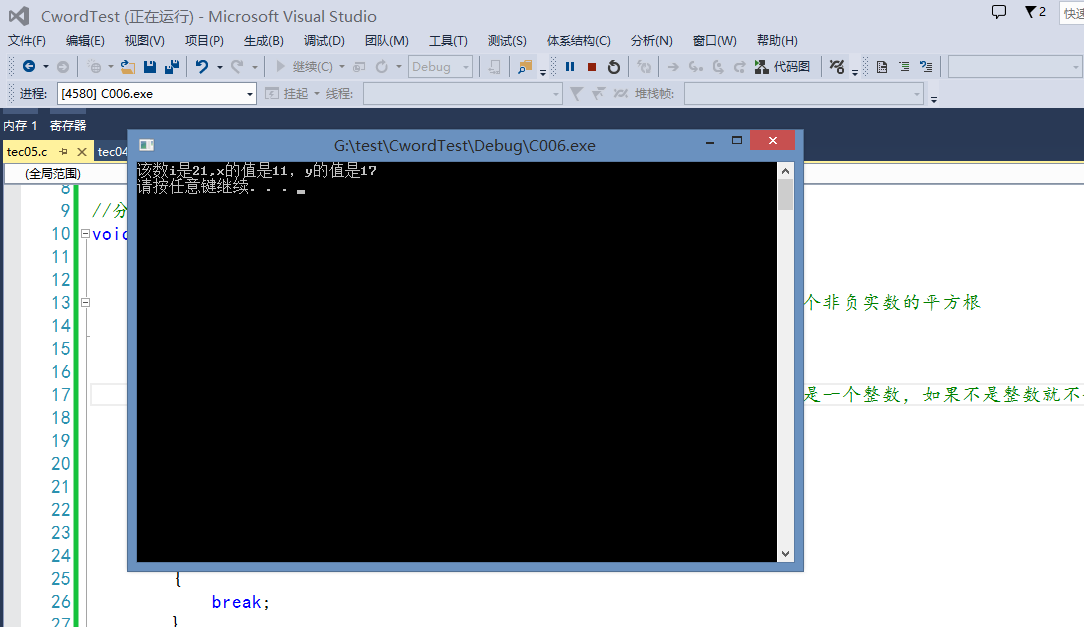Open the 窗口(W) menu
Image resolution: width=1084 pixels, height=627 pixels.
(x=714, y=41)
